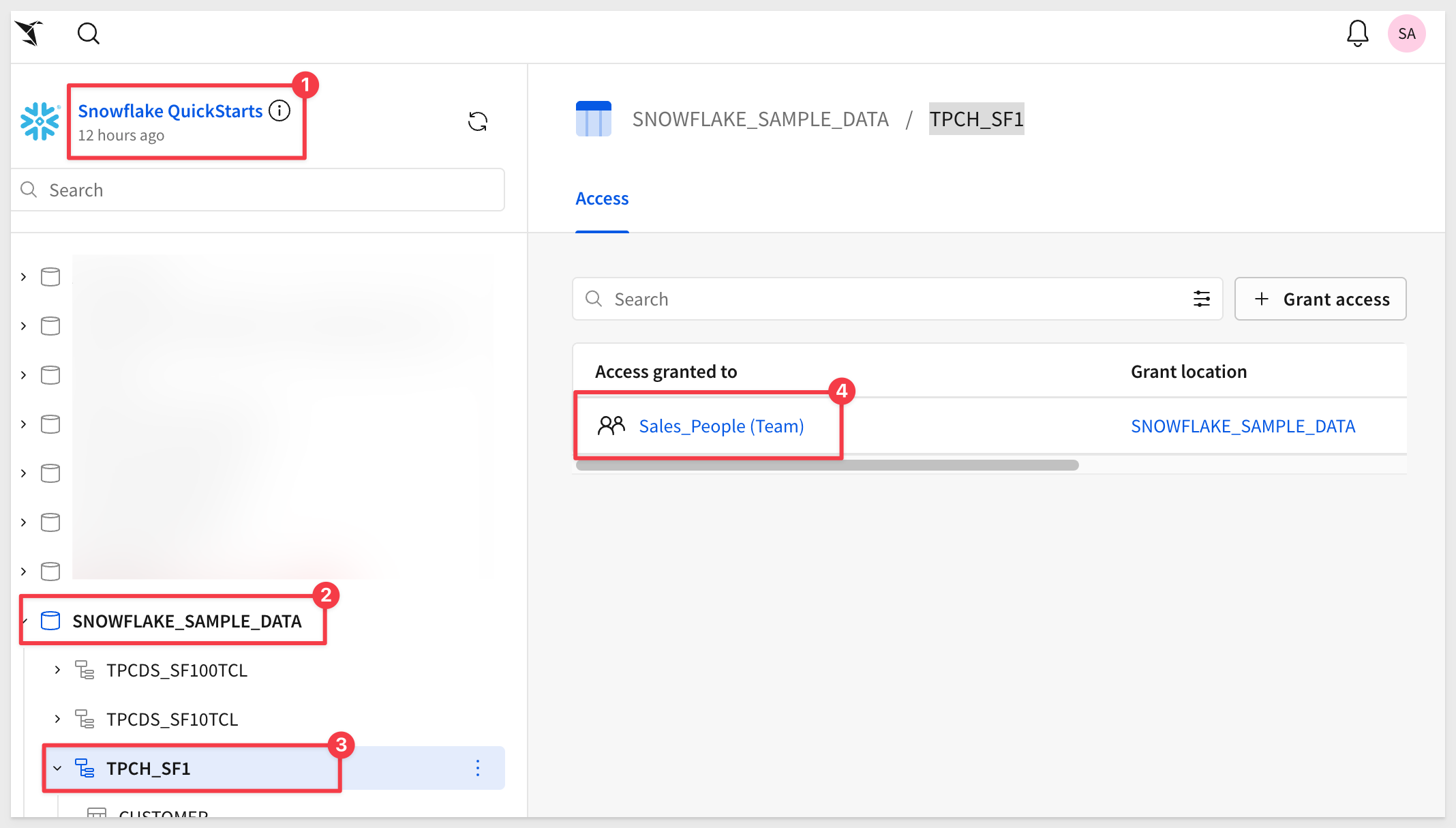Show connection info icon next to Snowflake QuickStarts
This screenshot has width=1456, height=828.
(x=279, y=110)
